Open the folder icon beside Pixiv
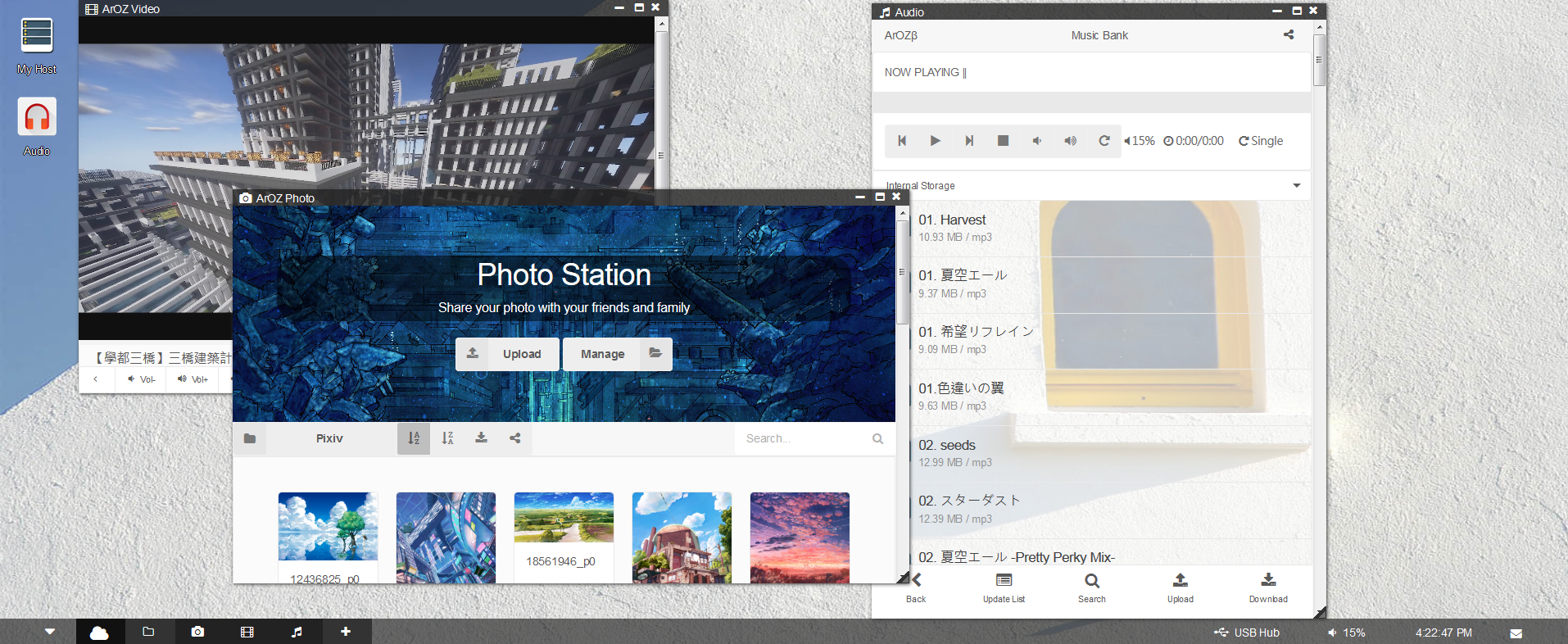 pyautogui.click(x=250, y=439)
